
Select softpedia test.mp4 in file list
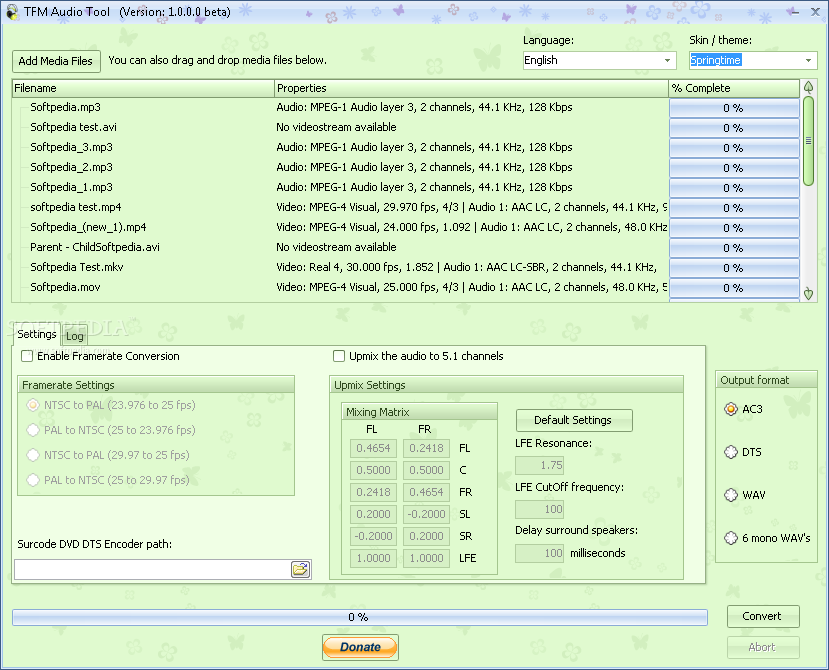pos(76,207)
